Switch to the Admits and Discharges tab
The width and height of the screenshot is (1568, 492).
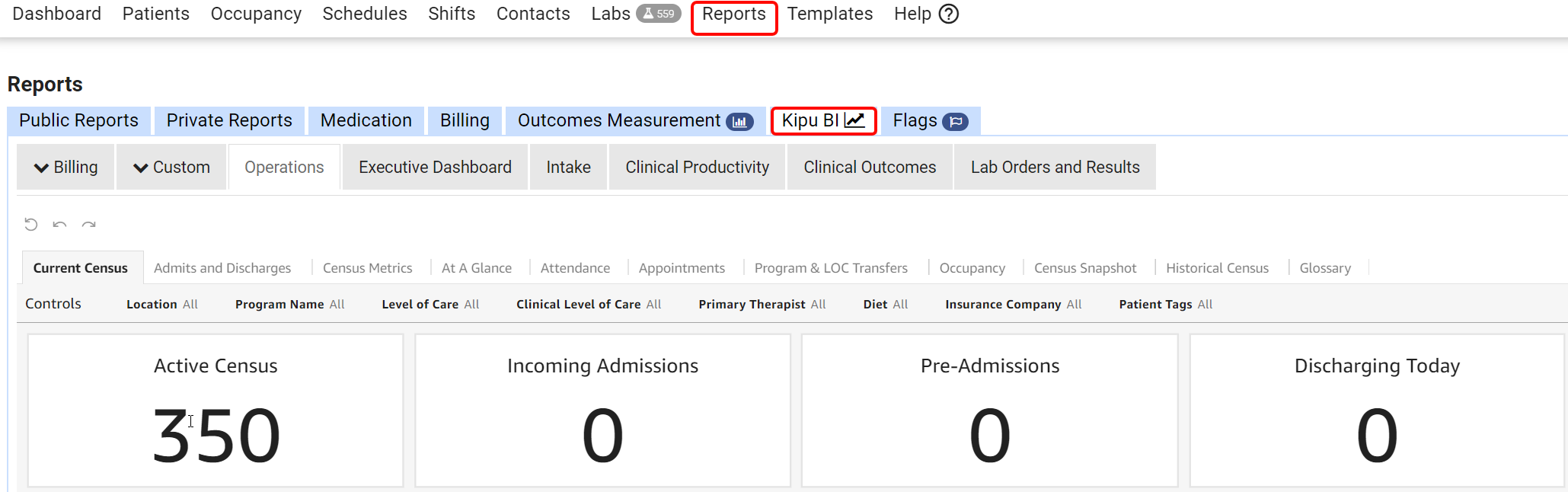222,268
